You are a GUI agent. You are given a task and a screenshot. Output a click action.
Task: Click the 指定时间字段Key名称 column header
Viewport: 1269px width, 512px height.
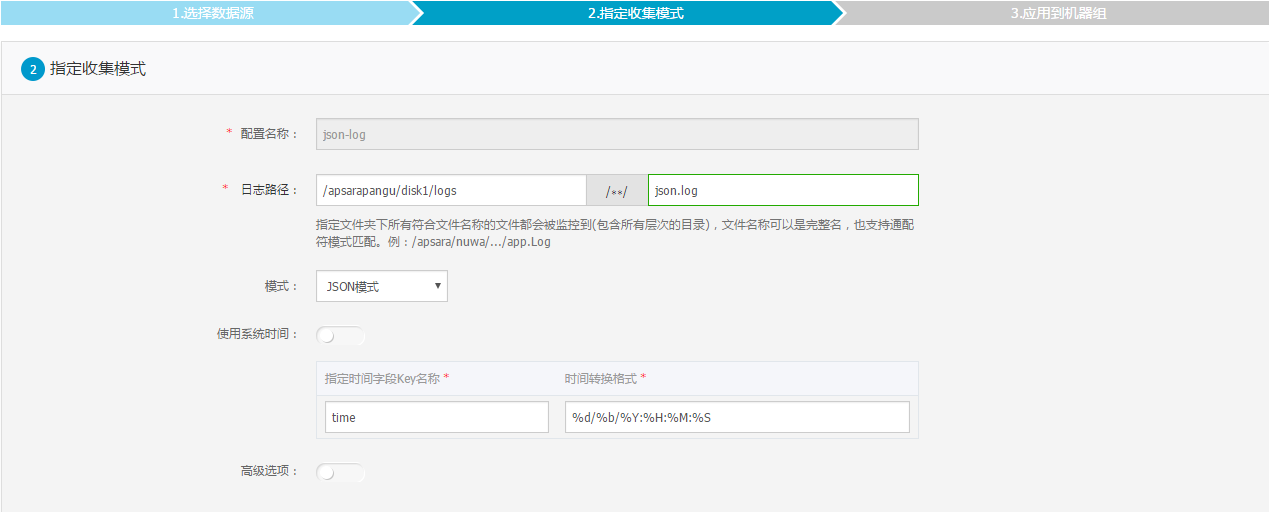pyautogui.click(x=387, y=378)
